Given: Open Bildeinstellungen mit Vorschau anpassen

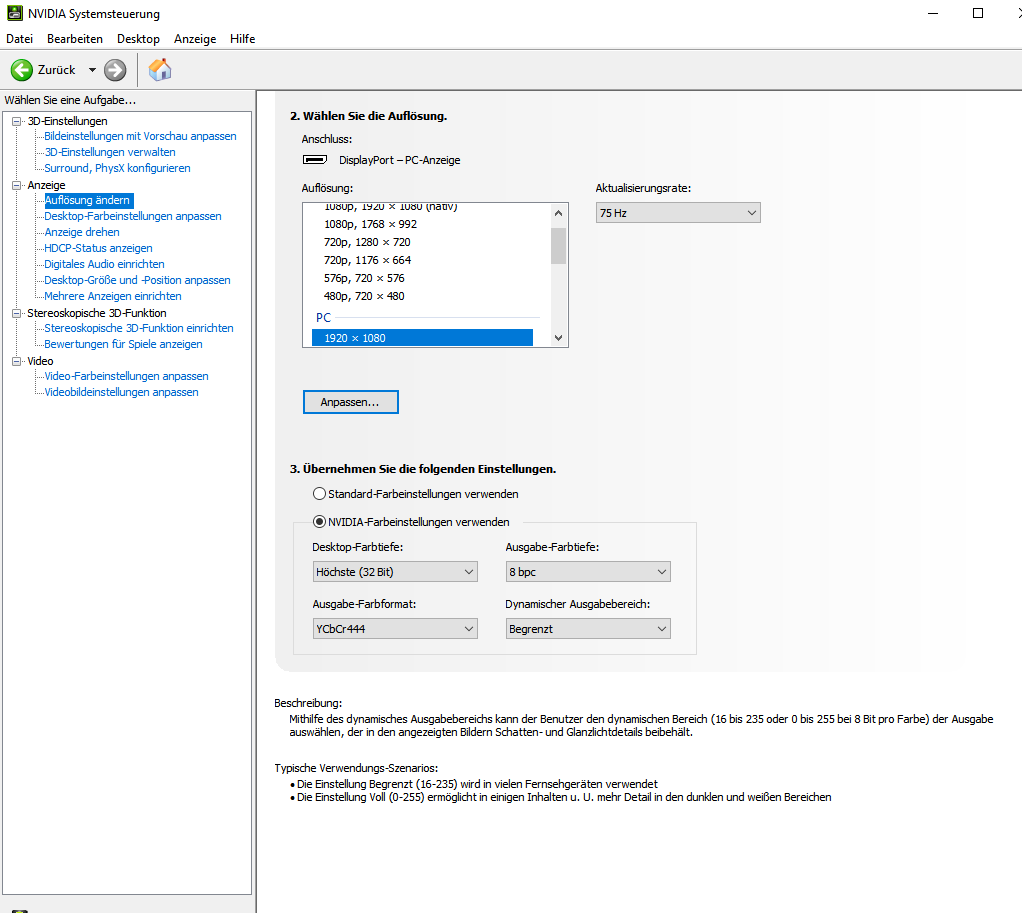Looking at the screenshot, I should coord(140,136).
